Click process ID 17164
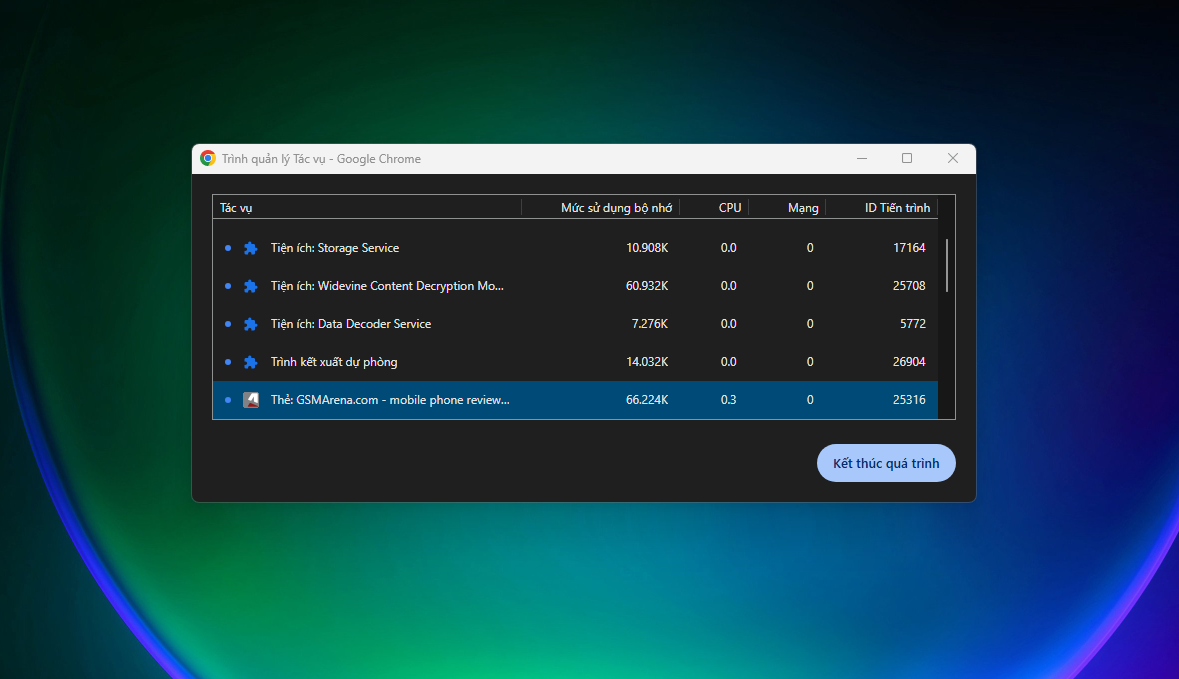Screen dimensions: 1179x679 pyautogui.click(x=909, y=248)
